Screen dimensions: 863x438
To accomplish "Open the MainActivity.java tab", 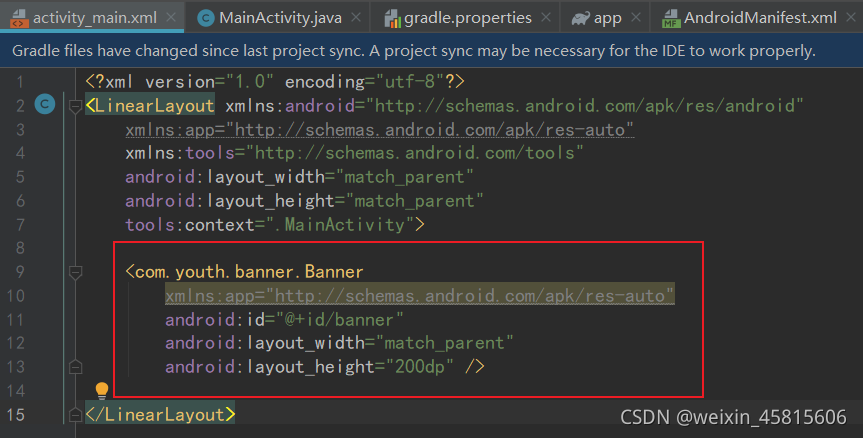I will [x=278, y=18].
